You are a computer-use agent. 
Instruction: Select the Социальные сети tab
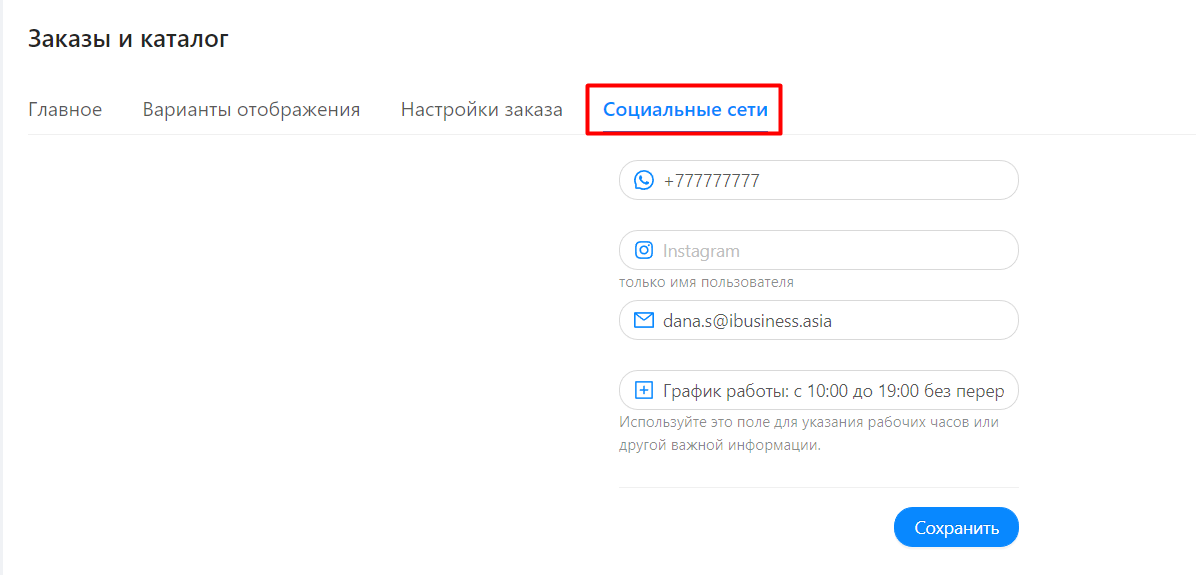point(685,110)
